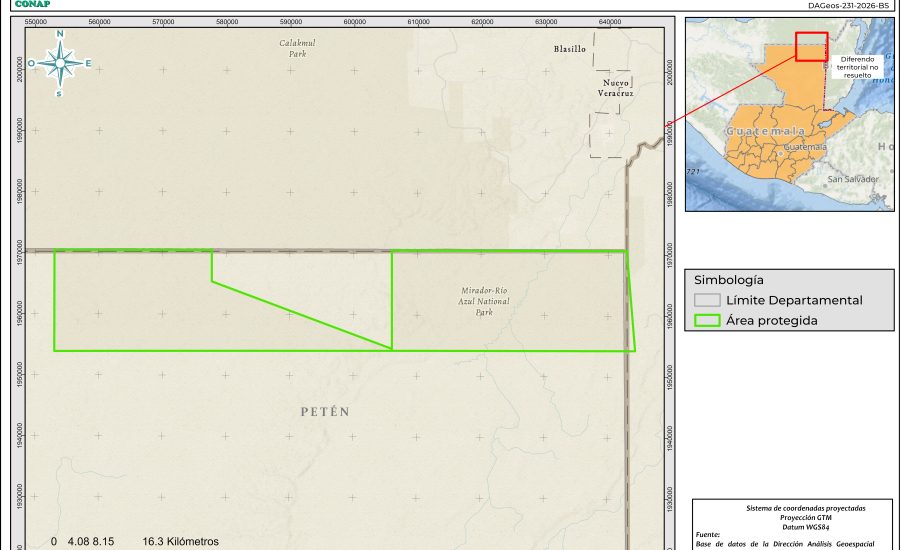Click San Salvador on the inset map
Image resolution: width=900 pixels, height=550 pixels.
pyautogui.click(x=852, y=179)
